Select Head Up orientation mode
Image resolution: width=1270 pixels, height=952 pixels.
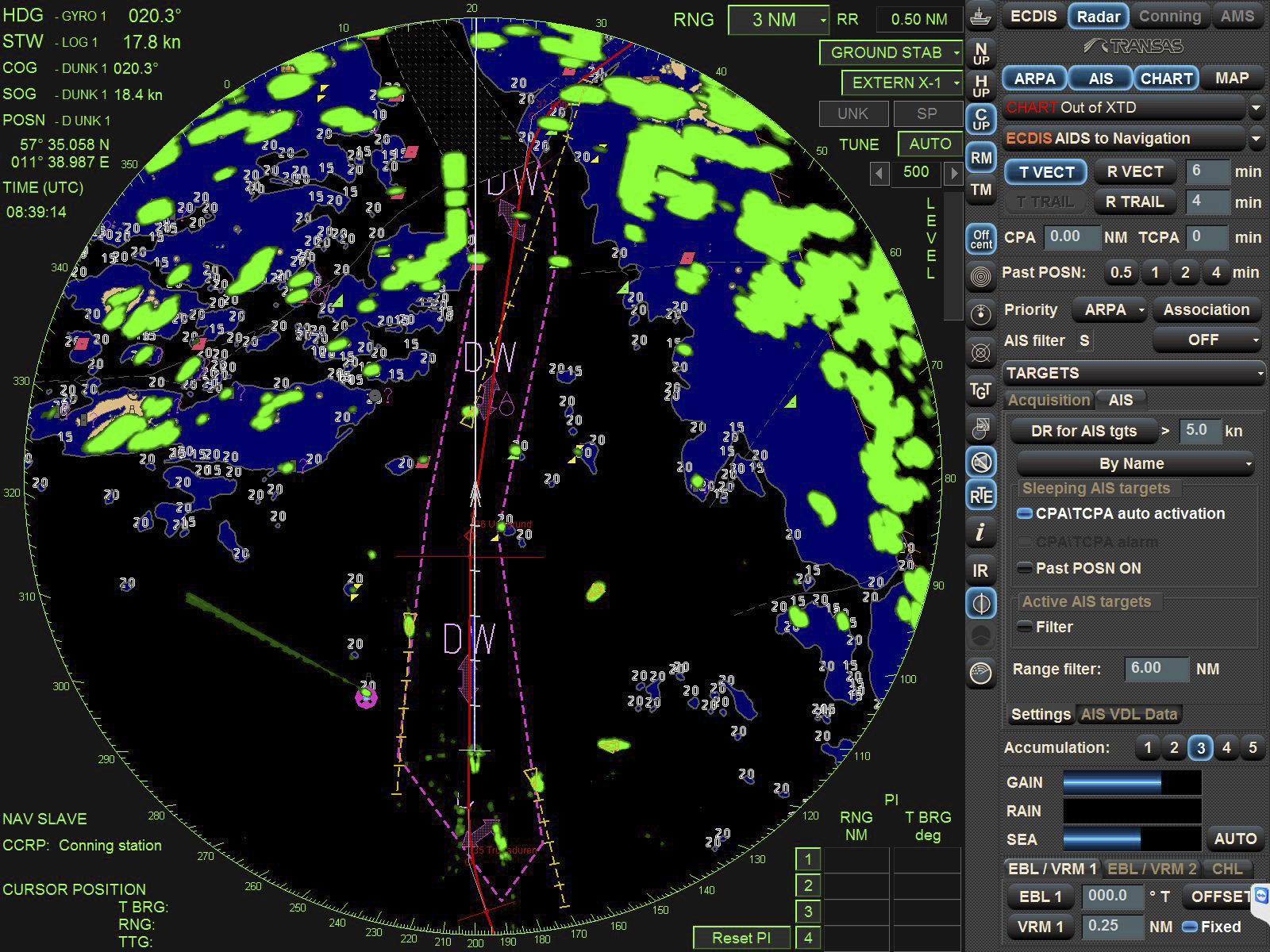[981, 86]
